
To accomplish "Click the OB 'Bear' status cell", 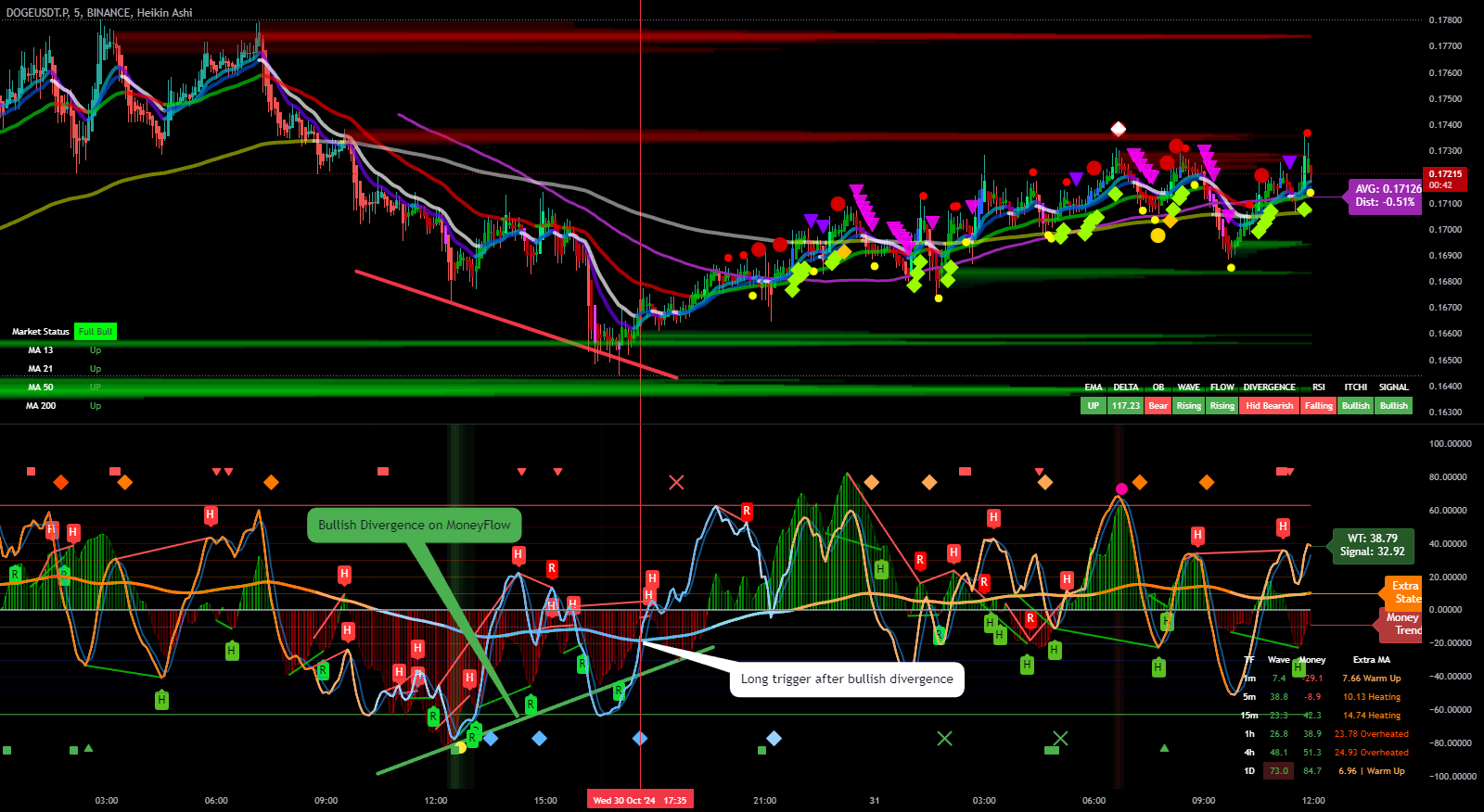I will 1158,406.
